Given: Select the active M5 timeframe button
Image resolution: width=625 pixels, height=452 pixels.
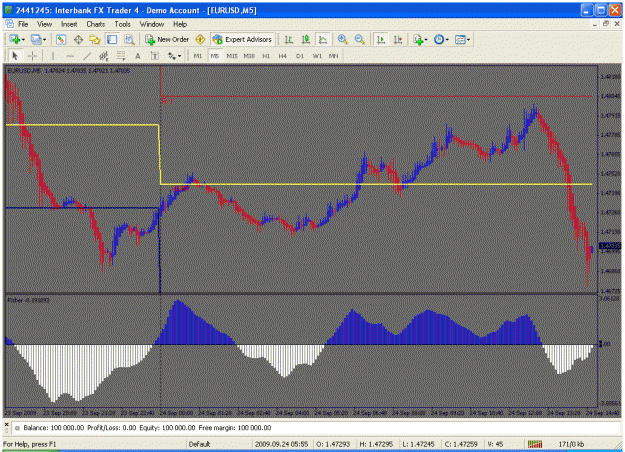Looking at the screenshot, I should coord(215,56).
